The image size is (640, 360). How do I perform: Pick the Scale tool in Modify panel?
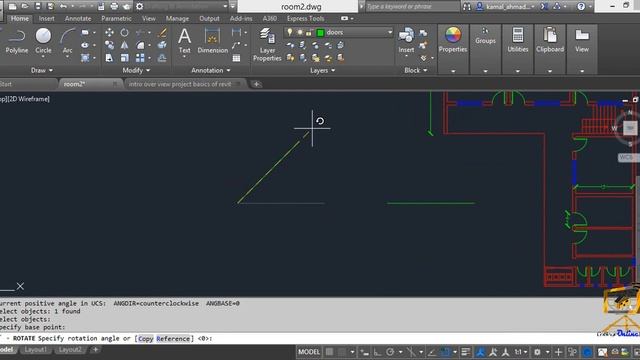point(124,58)
